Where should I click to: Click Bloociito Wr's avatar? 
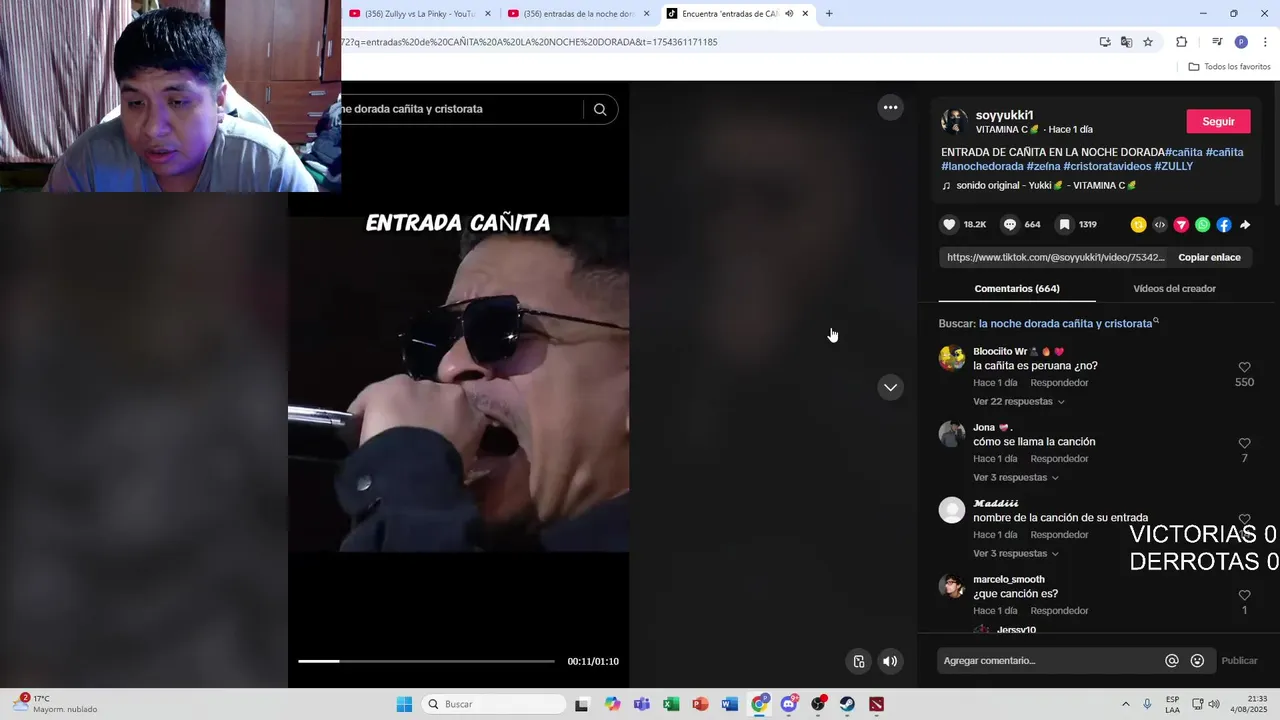(952, 358)
